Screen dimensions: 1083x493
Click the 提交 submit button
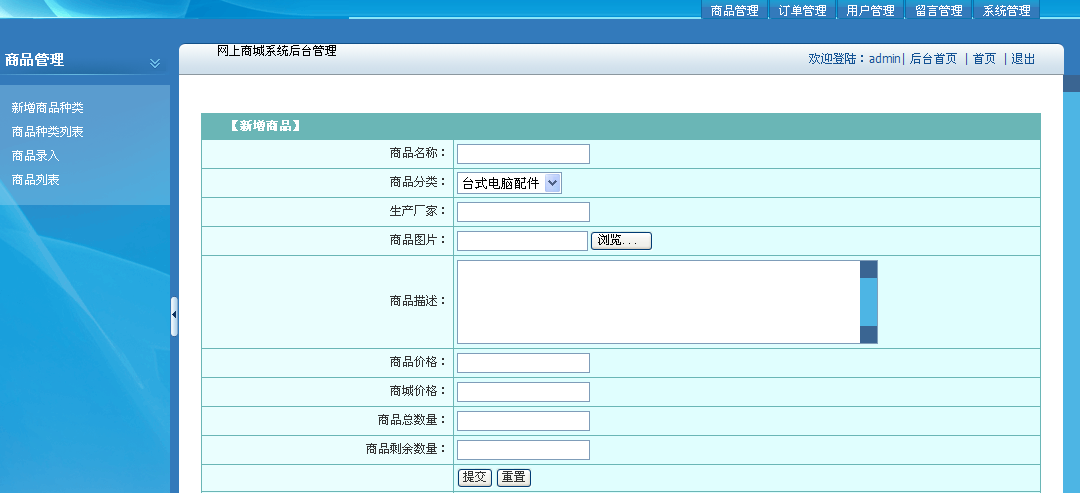click(x=475, y=478)
